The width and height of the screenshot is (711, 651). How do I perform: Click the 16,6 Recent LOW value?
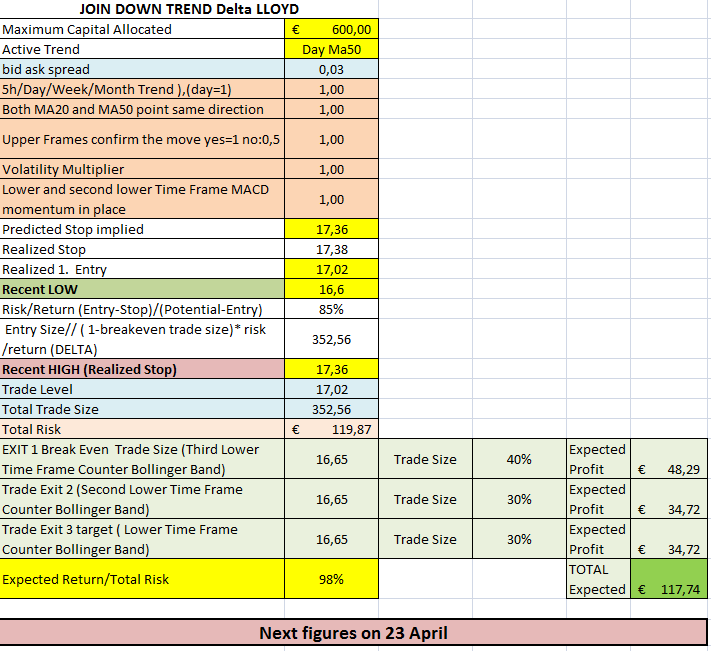pyautogui.click(x=331, y=289)
